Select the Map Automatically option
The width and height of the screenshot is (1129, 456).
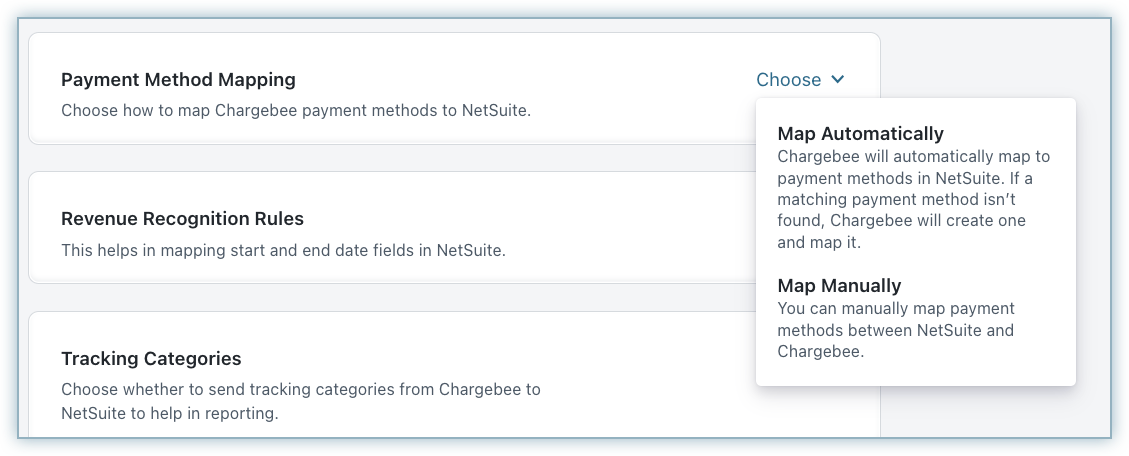[860, 134]
